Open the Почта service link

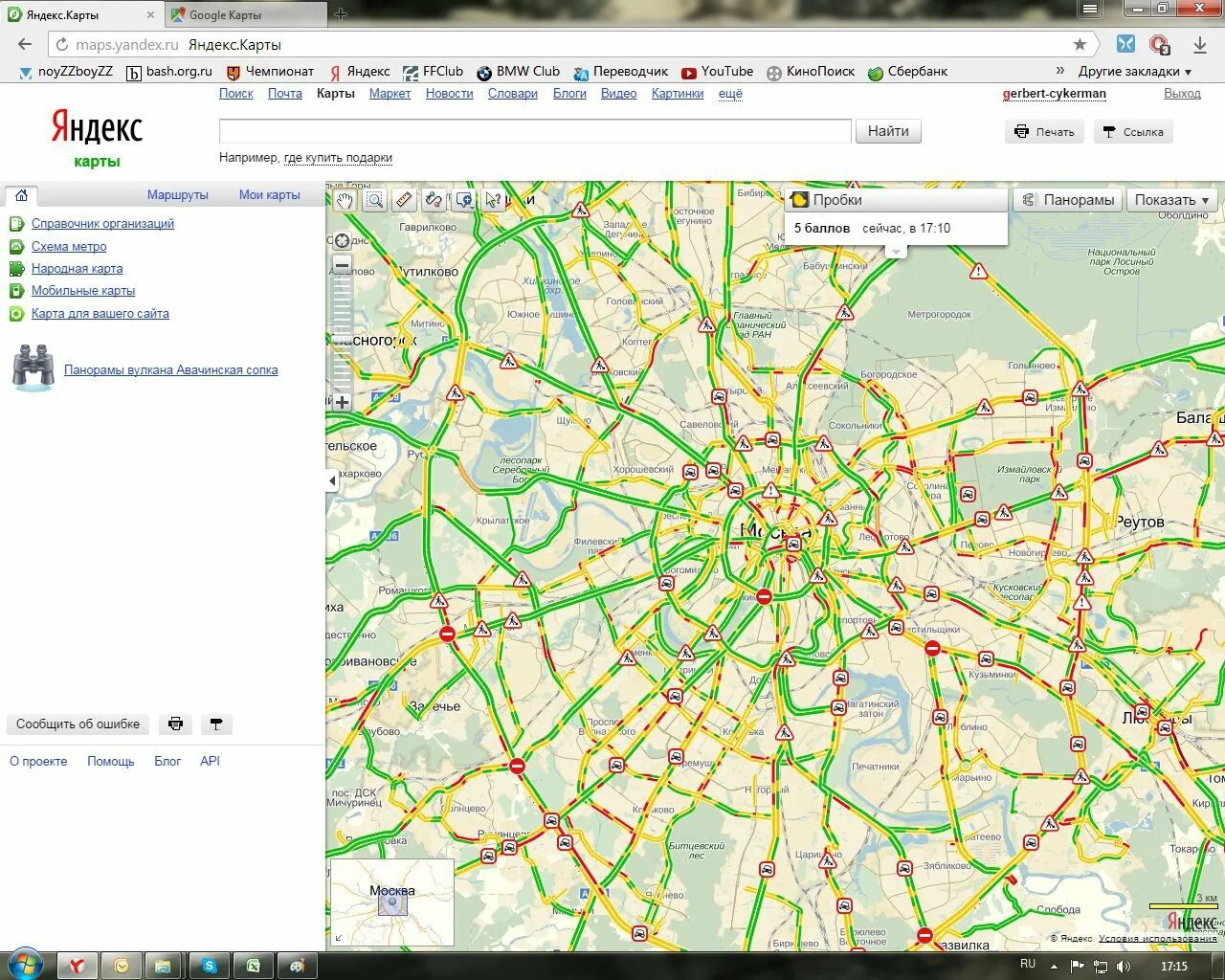tap(285, 94)
